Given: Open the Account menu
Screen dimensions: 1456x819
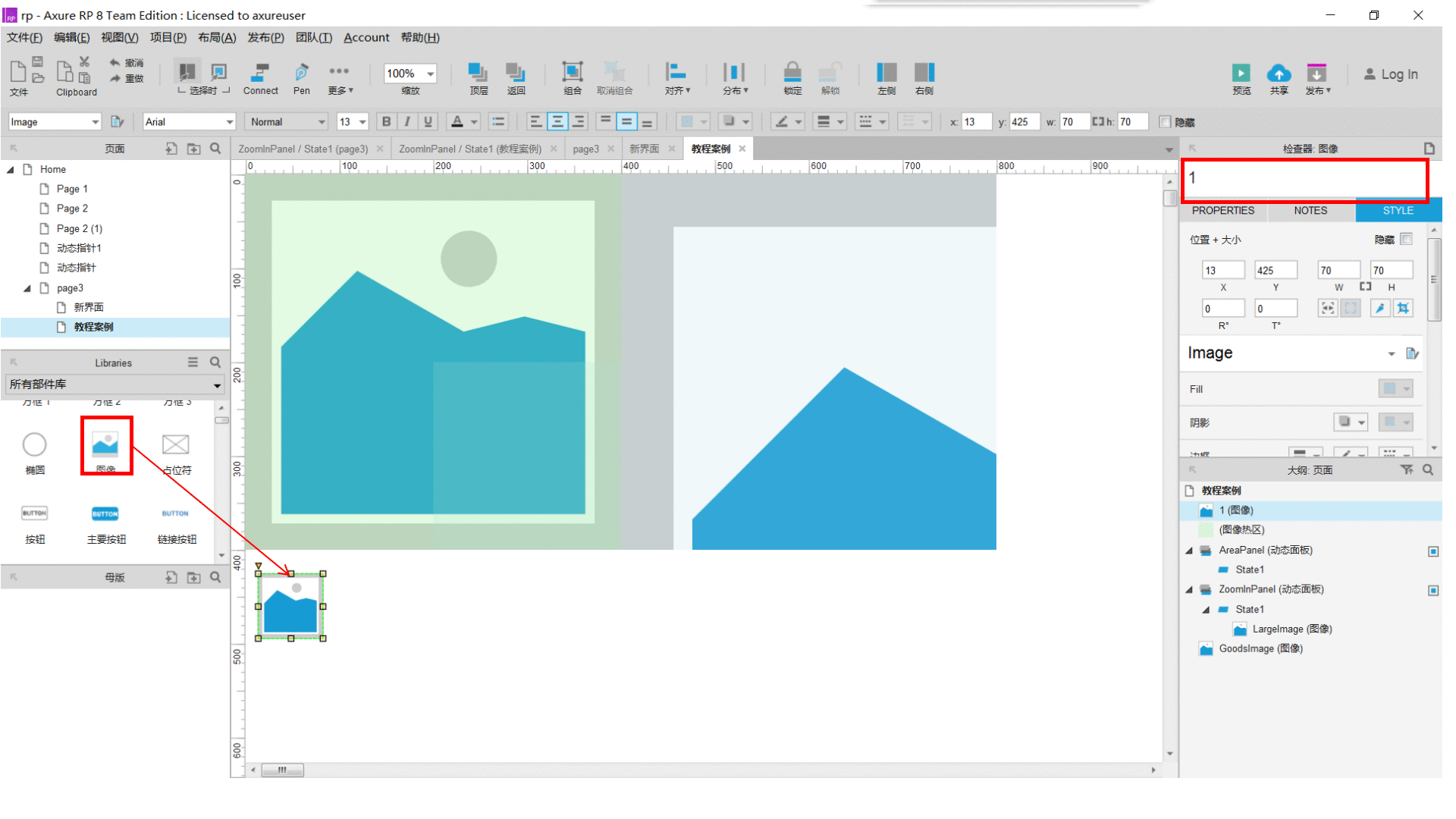Looking at the screenshot, I should 366,37.
